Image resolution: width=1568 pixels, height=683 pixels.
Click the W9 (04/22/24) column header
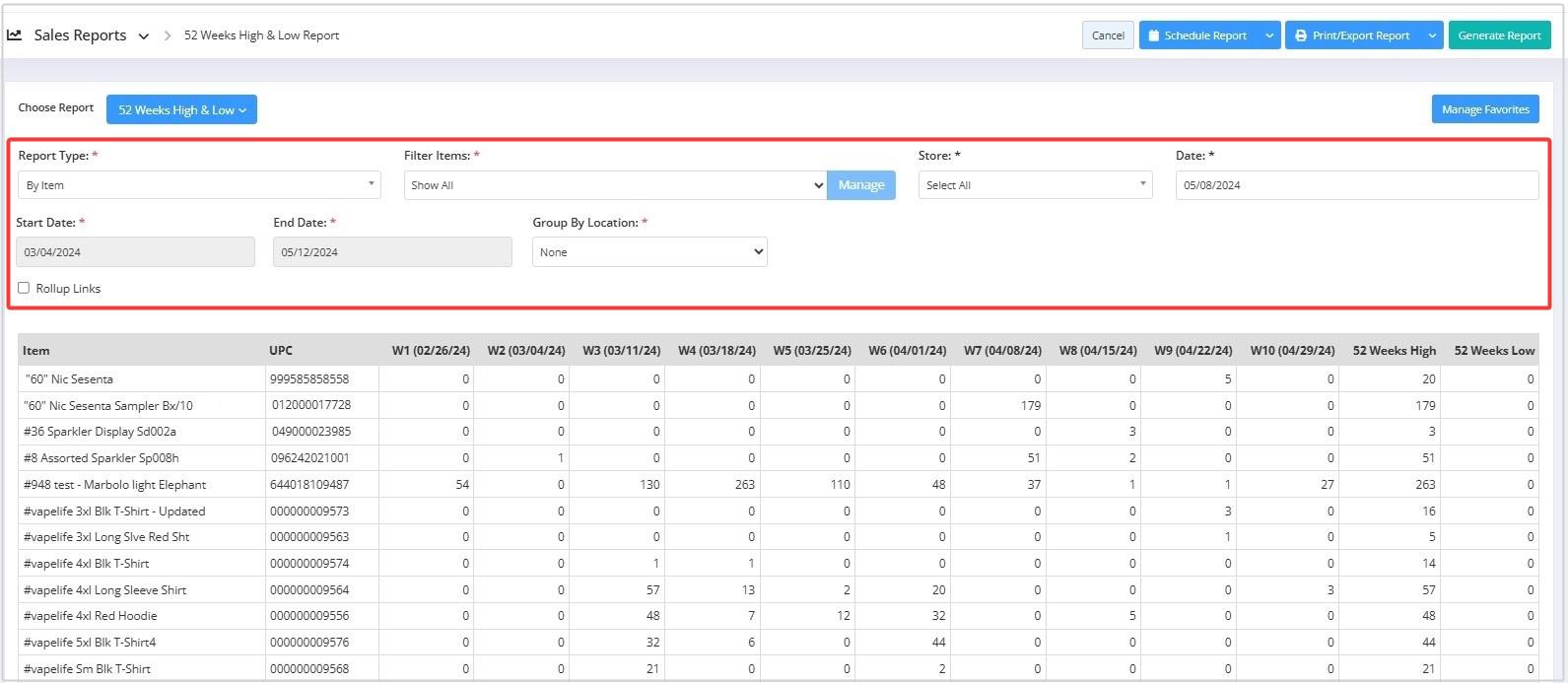tap(1193, 351)
